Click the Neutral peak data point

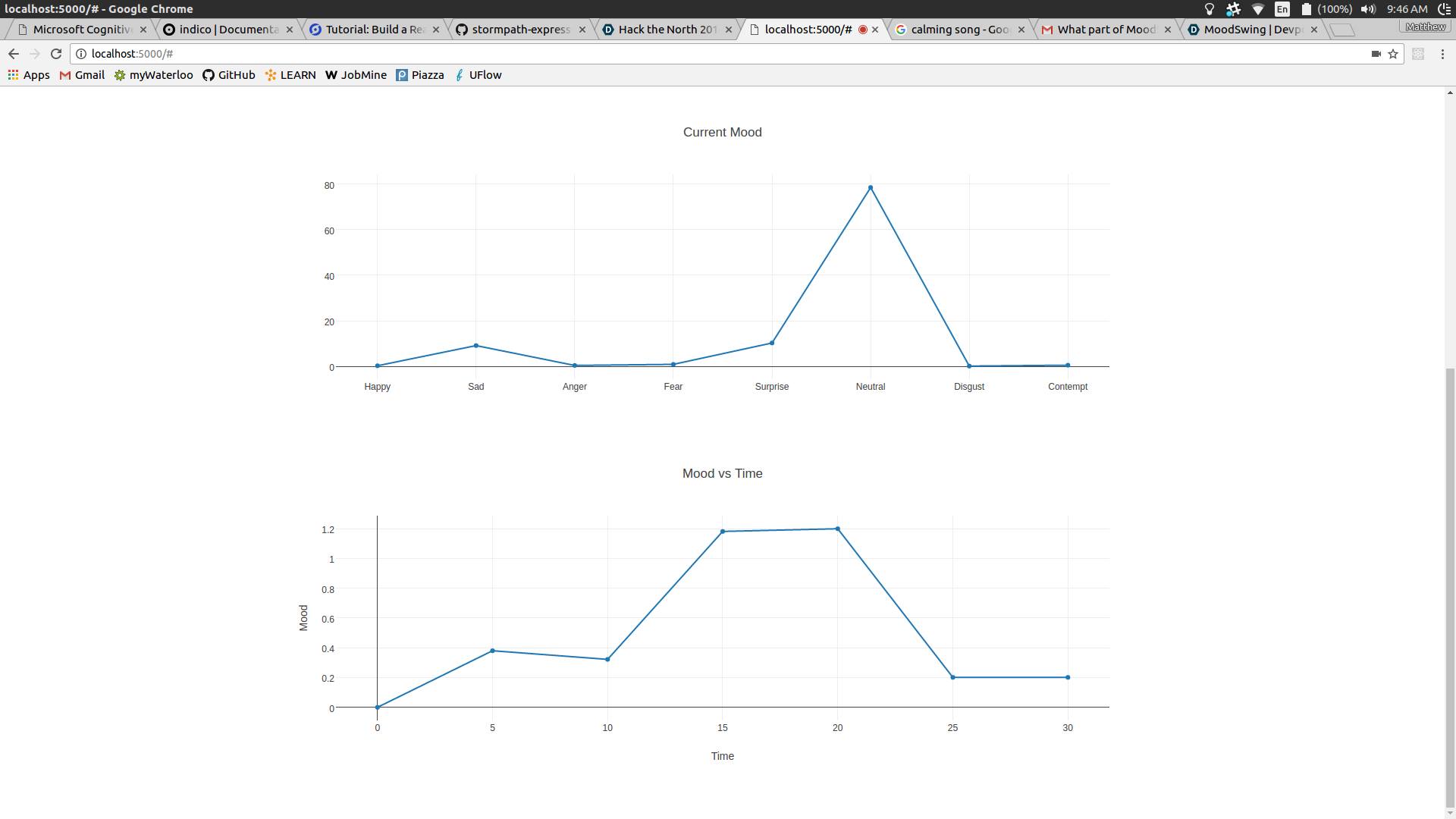click(871, 188)
